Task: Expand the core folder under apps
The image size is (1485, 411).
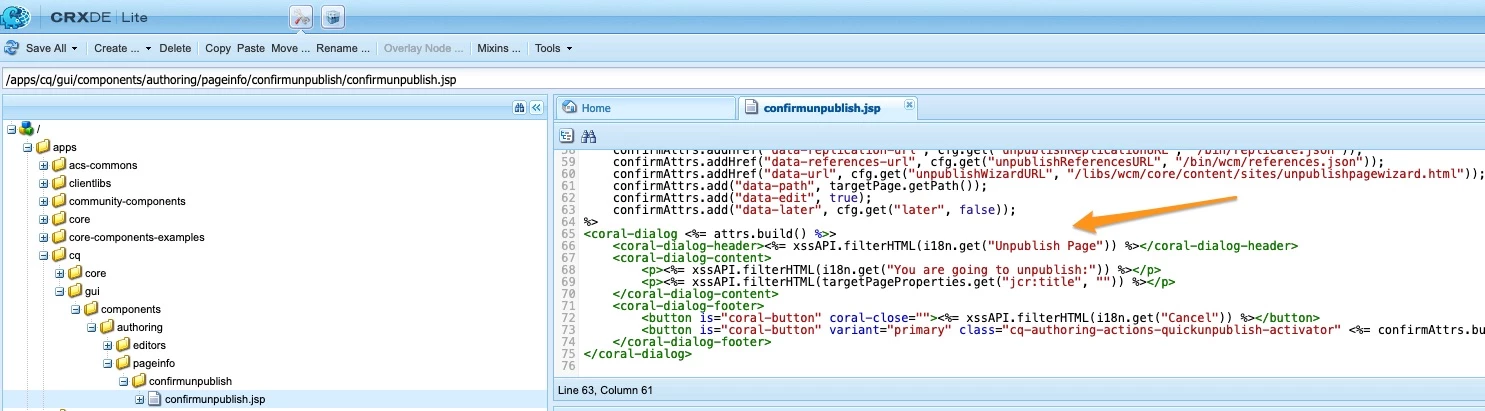Action: pos(44,219)
